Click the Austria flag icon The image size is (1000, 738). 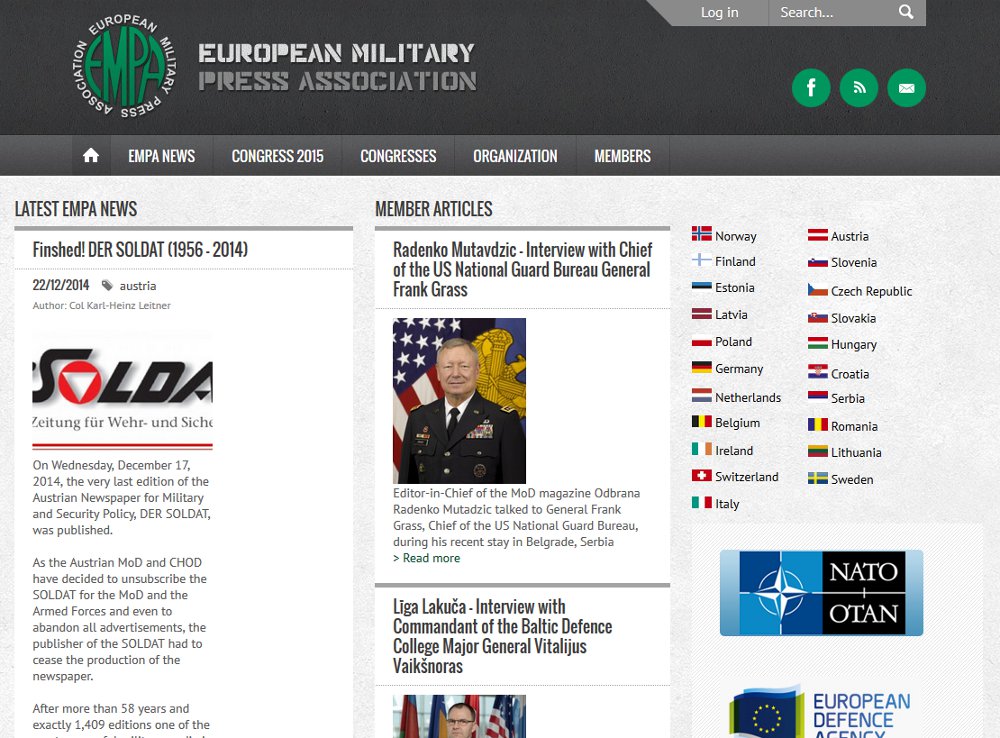tap(818, 235)
